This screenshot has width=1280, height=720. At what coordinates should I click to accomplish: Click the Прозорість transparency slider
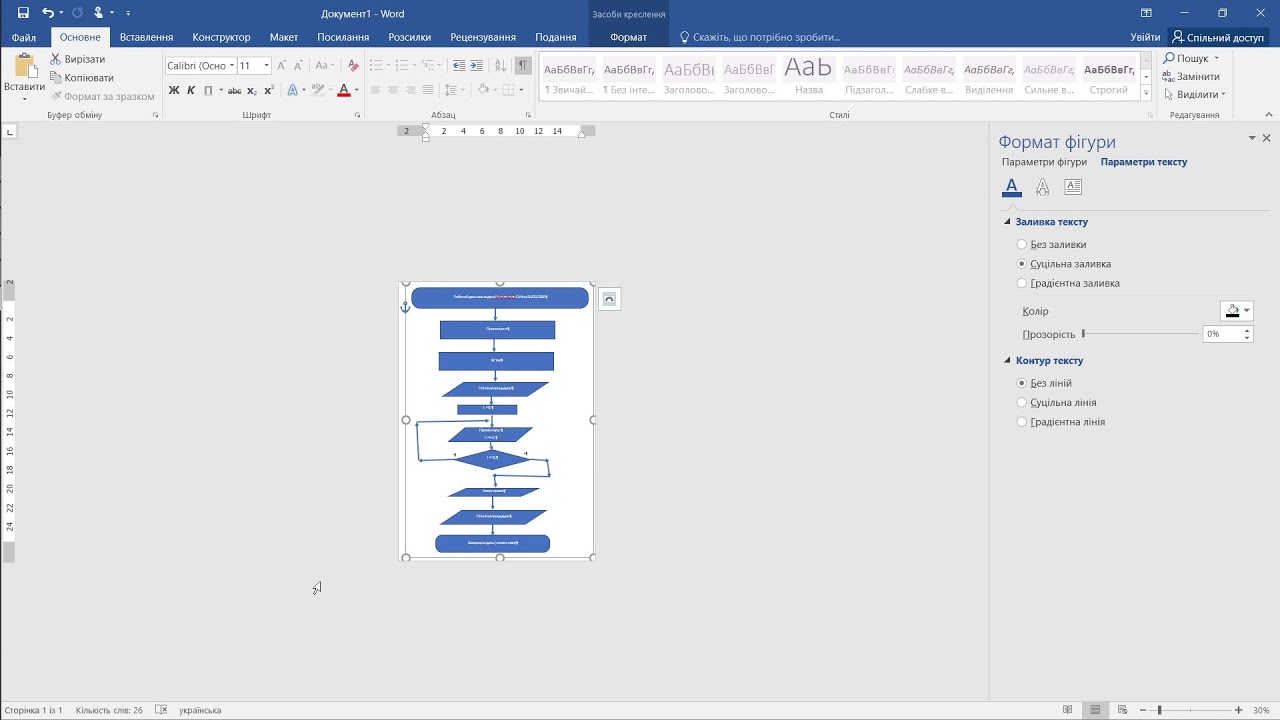[x=1140, y=334]
